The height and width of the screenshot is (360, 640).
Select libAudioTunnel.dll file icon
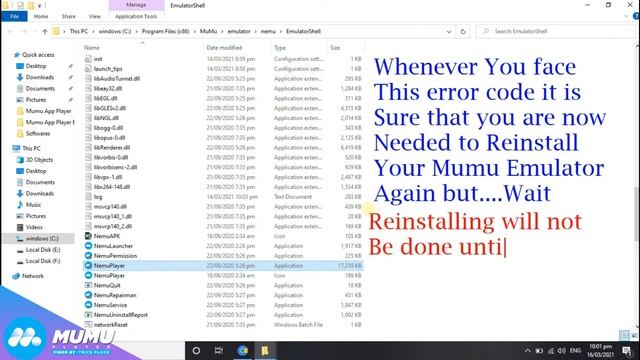coord(88,78)
